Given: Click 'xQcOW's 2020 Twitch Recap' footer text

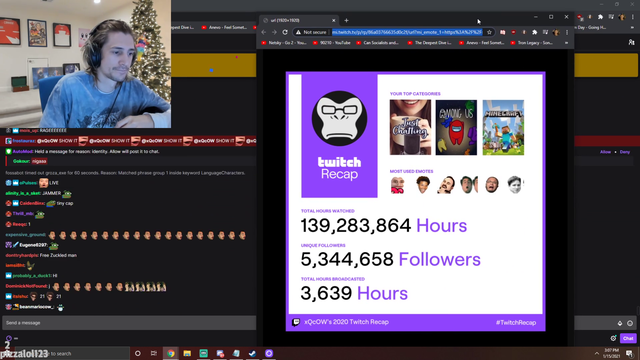Looking at the screenshot, I should pyautogui.click(x=346, y=322).
